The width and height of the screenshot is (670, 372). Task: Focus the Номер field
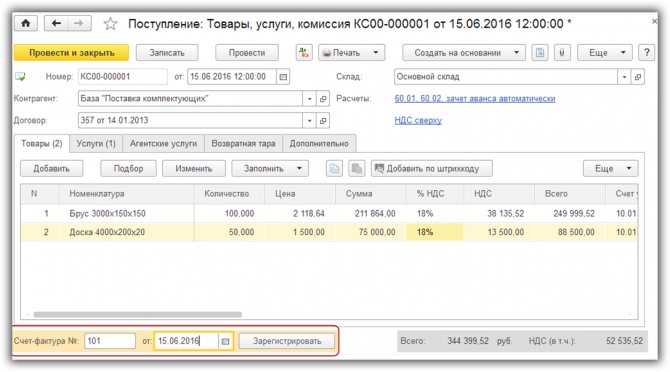click(123, 77)
